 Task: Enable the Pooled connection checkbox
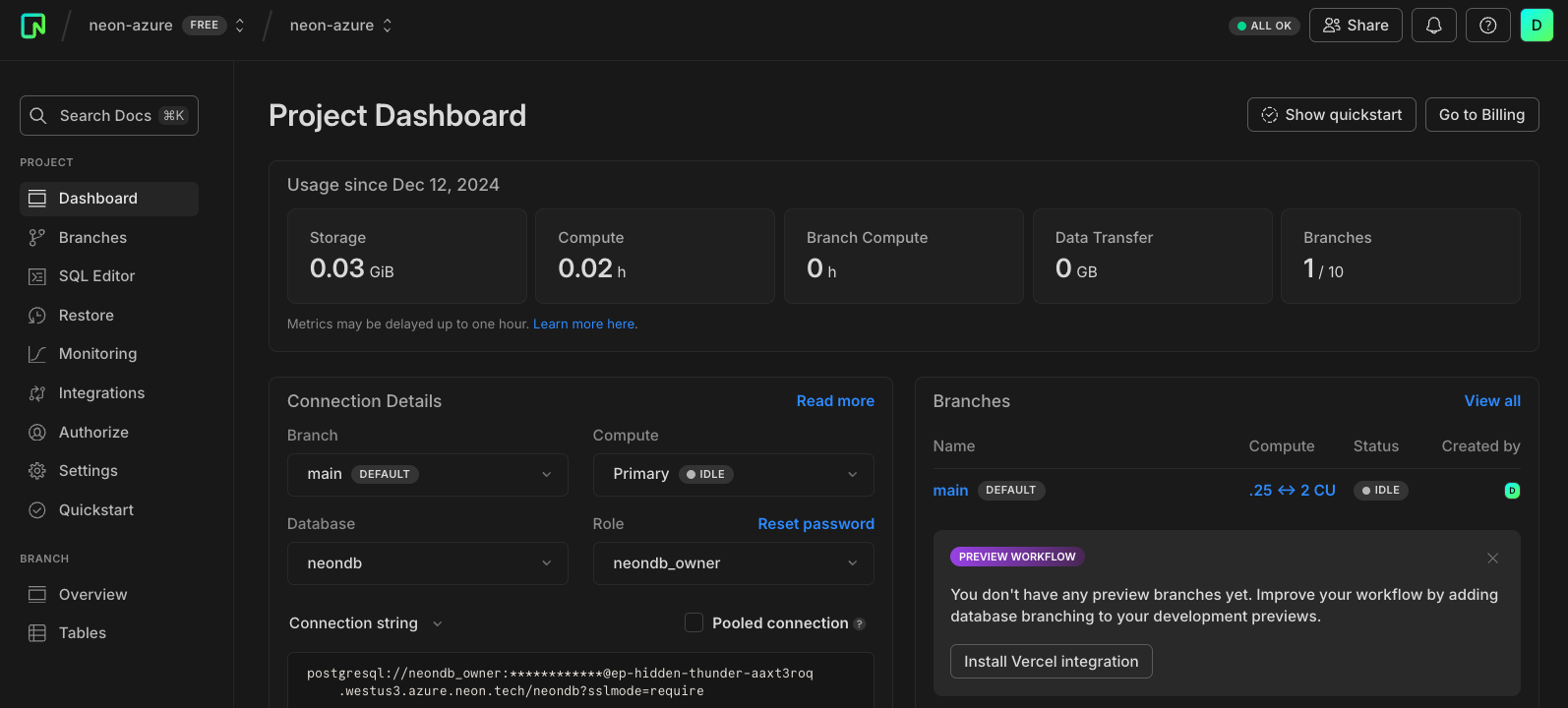[694, 622]
